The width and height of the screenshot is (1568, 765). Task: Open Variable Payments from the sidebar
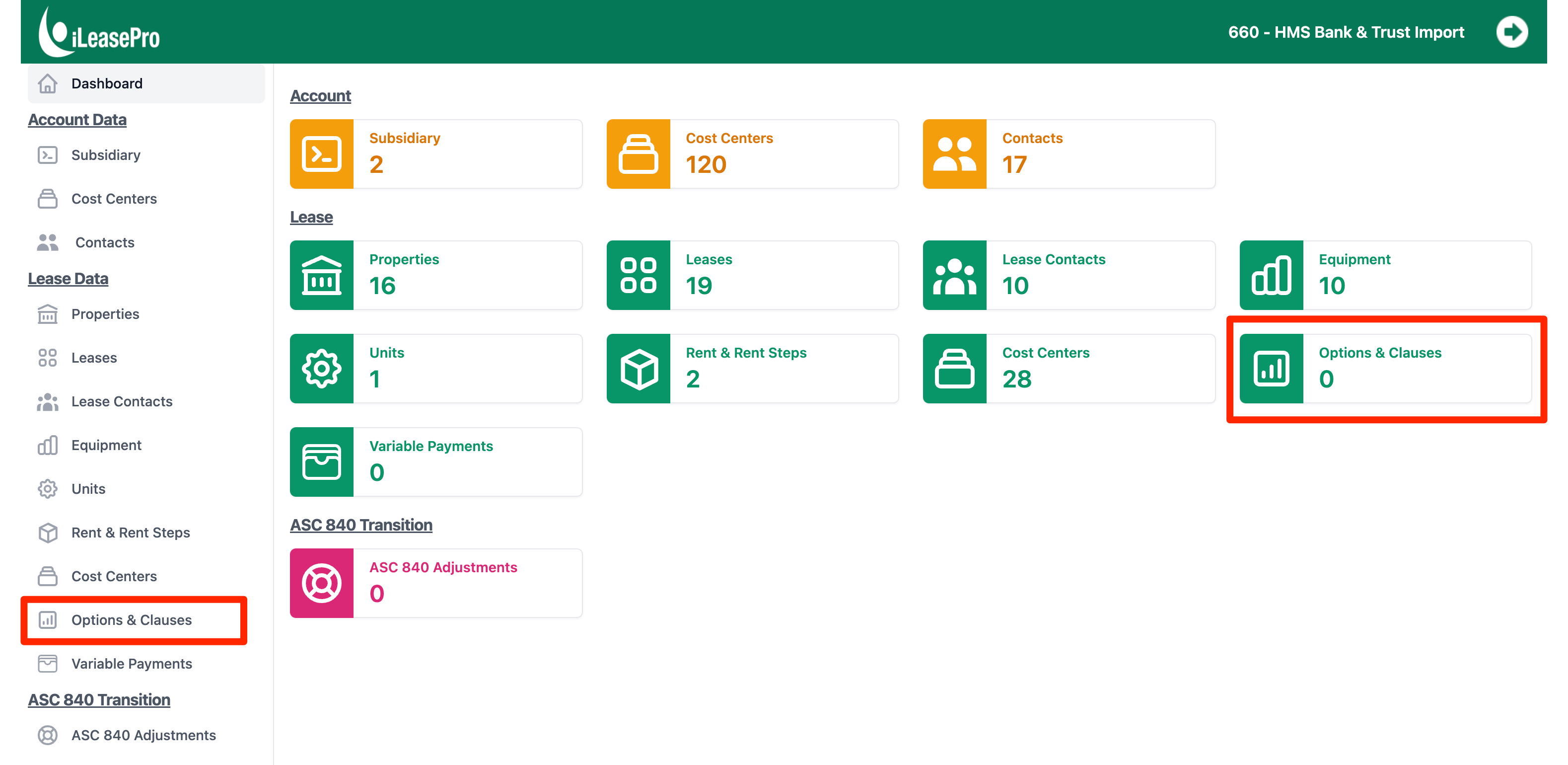click(132, 663)
